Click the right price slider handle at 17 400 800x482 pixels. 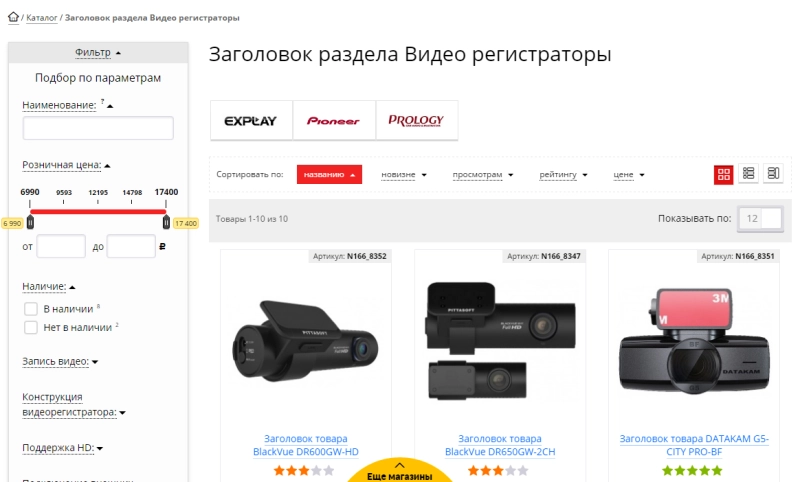(166, 222)
